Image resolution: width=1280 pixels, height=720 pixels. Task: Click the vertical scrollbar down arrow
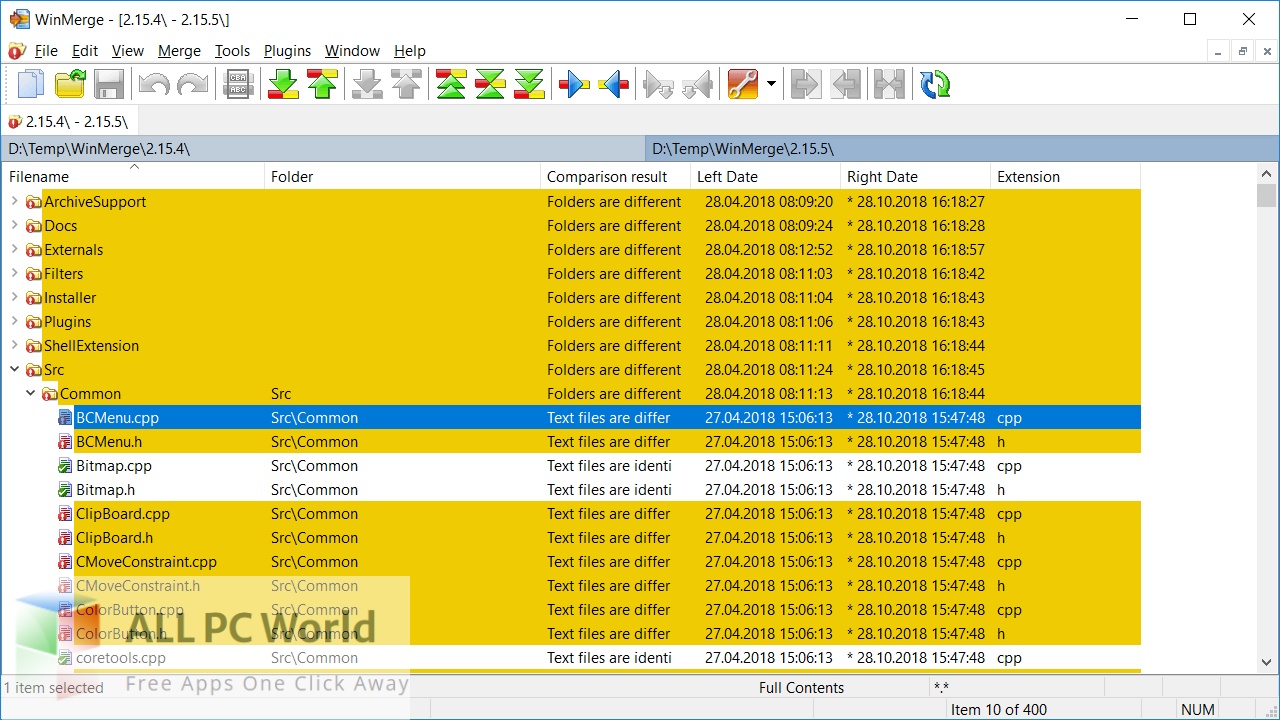tap(1266, 661)
